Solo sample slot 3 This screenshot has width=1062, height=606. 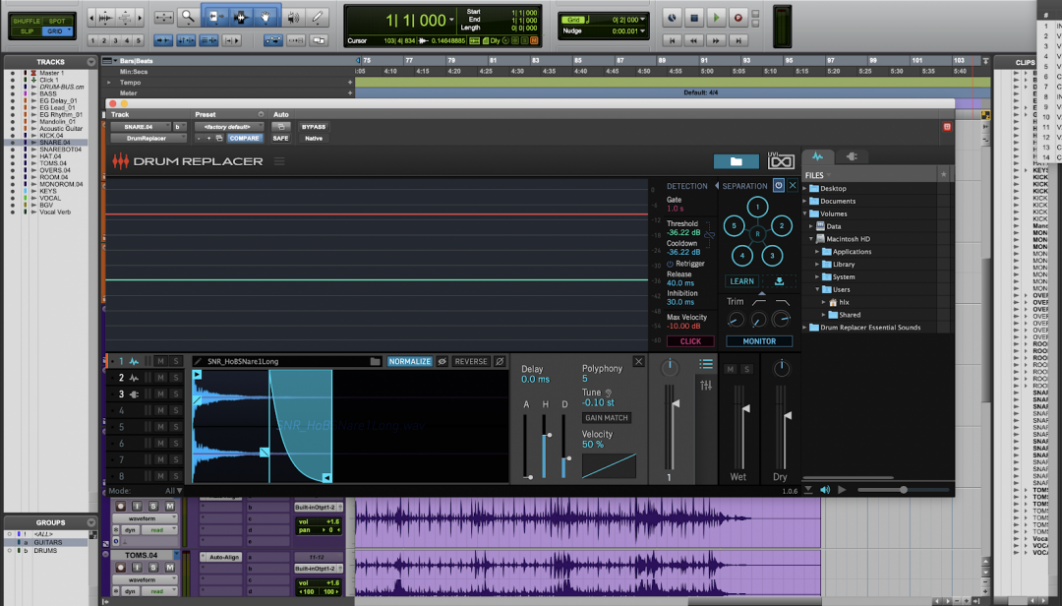176,394
